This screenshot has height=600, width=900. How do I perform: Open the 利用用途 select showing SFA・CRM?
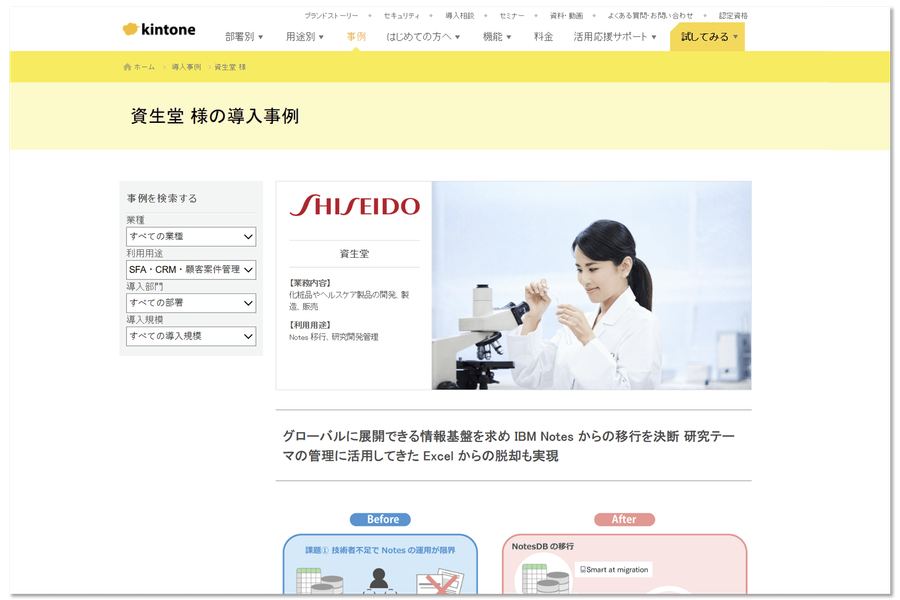(x=191, y=270)
